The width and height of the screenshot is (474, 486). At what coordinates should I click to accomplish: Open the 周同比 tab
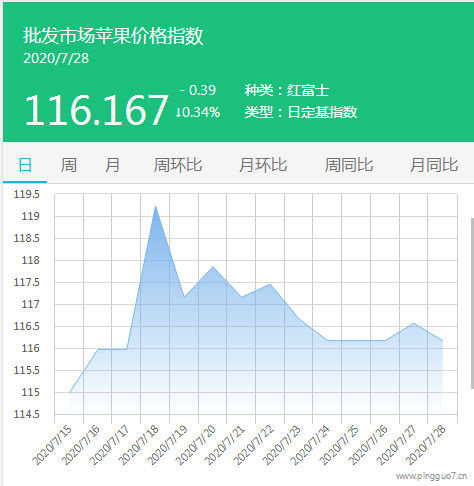[349, 165]
